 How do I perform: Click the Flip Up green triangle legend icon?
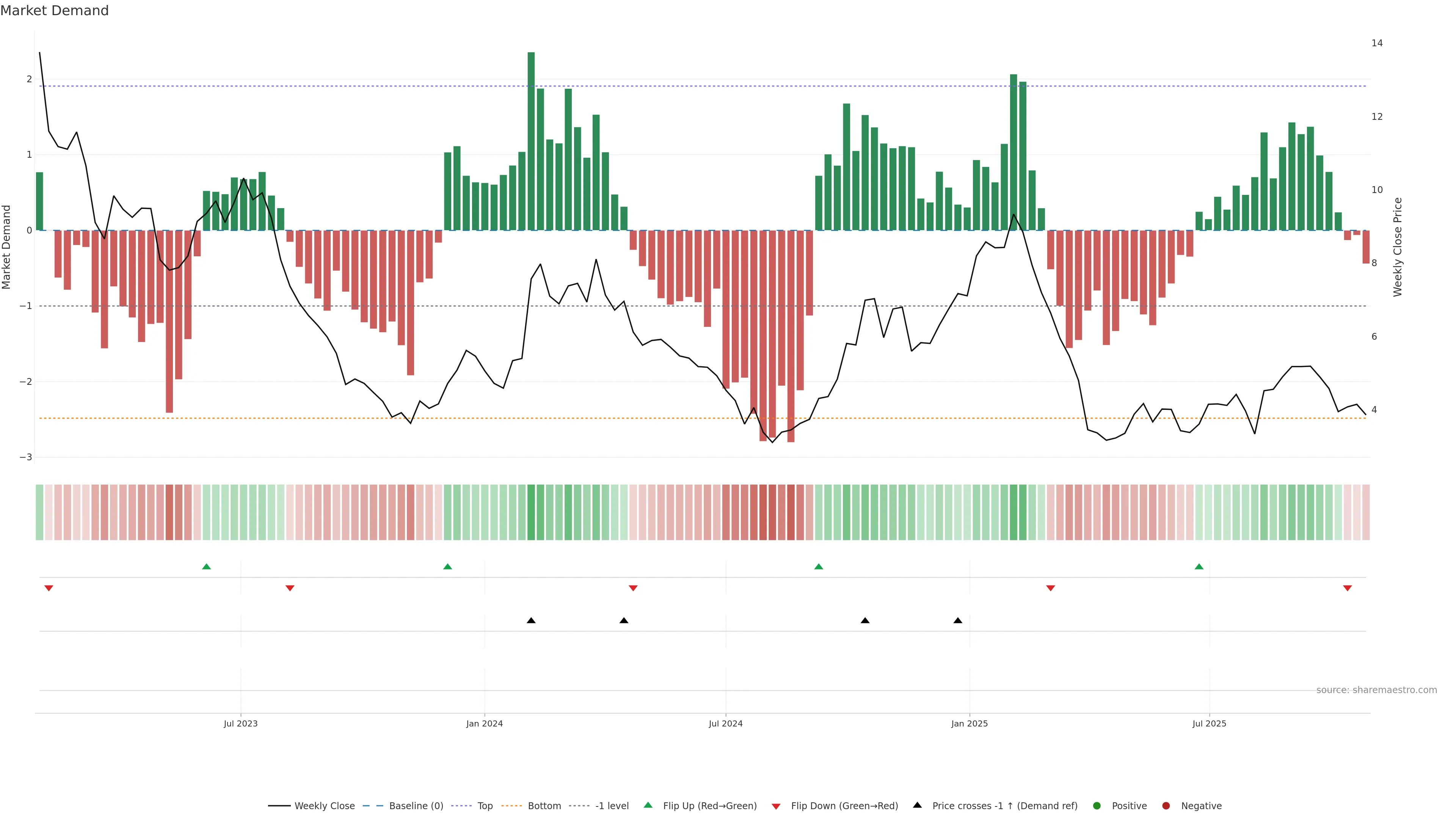pos(648,805)
